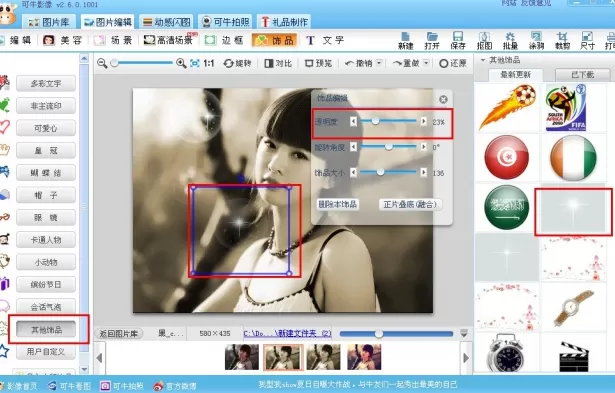
Task: Open the 撤销 dropdown arrow
Action: click(x=379, y=63)
